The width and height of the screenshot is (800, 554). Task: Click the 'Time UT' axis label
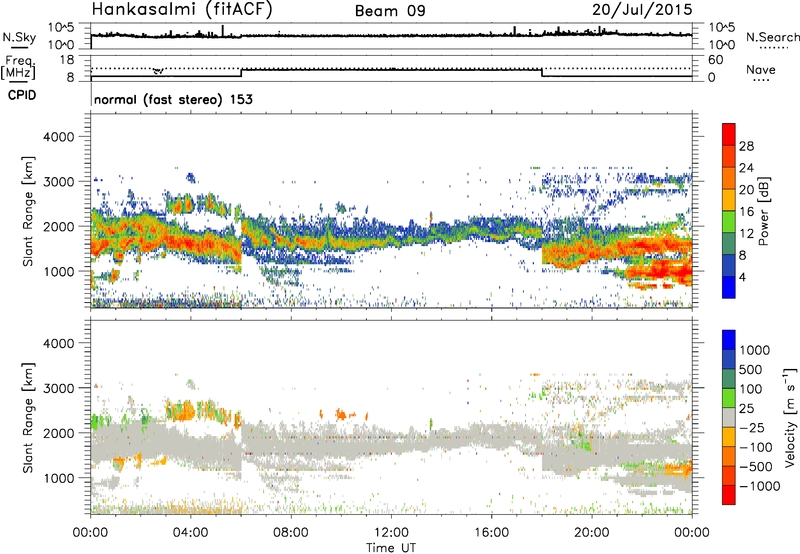point(391,548)
